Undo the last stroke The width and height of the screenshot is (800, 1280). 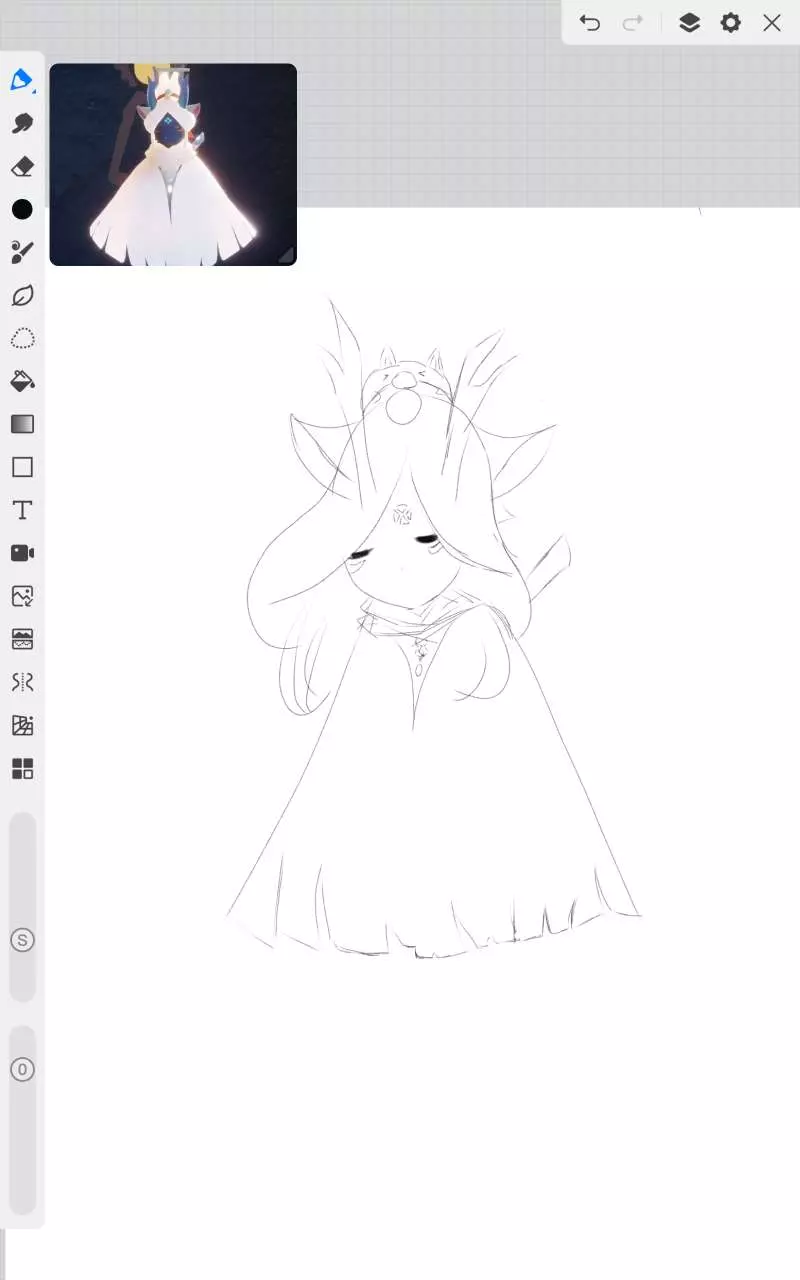coord(590,23)
